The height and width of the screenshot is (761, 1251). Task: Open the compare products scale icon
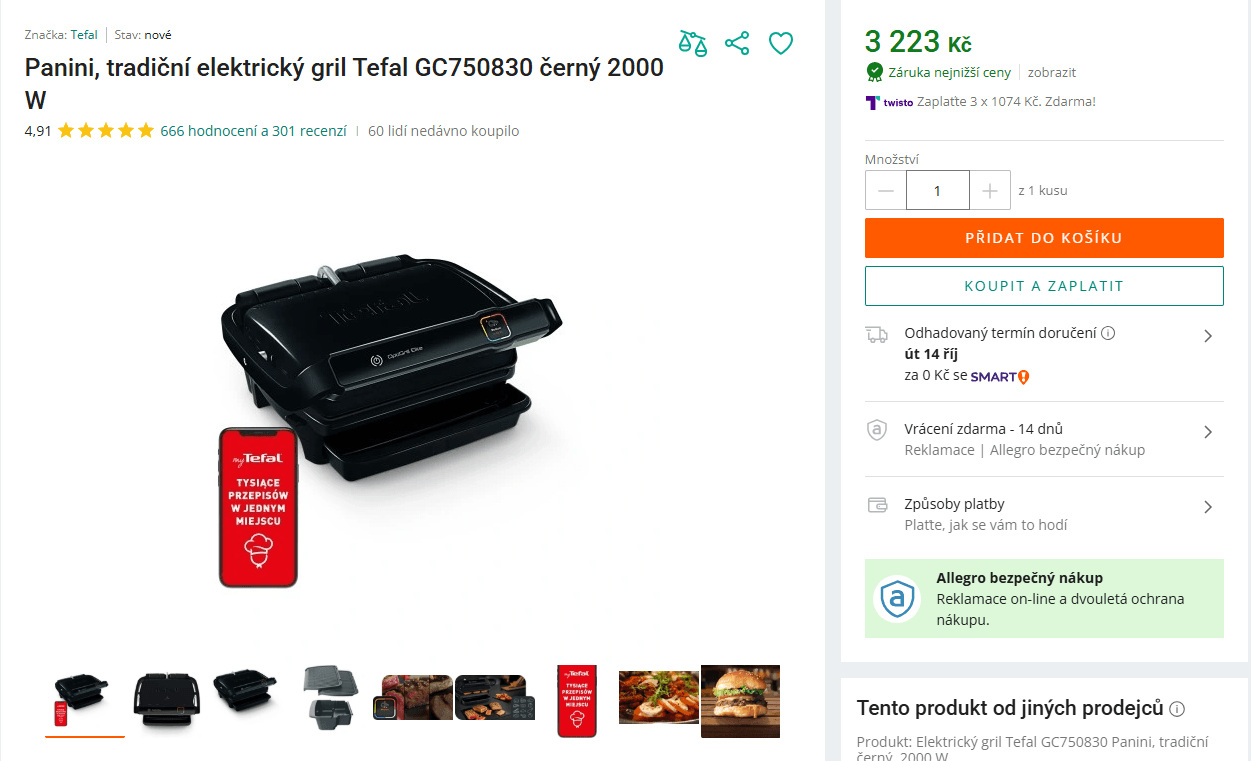pyautogui.click(x=692, y=43)
